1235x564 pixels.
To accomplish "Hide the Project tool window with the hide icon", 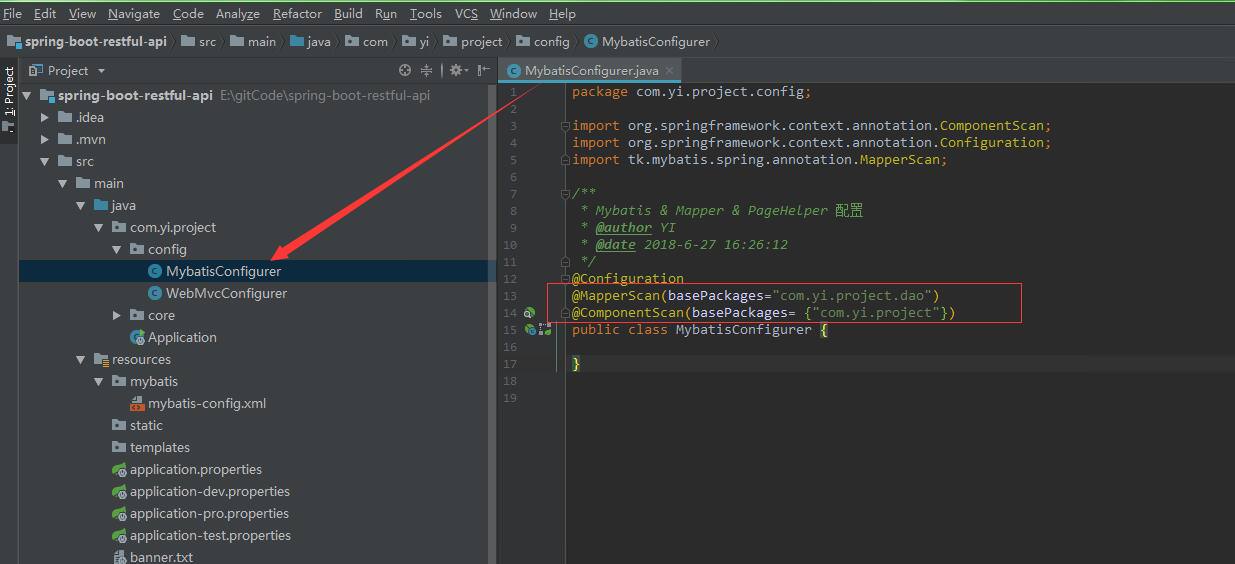I will [483, 70].
